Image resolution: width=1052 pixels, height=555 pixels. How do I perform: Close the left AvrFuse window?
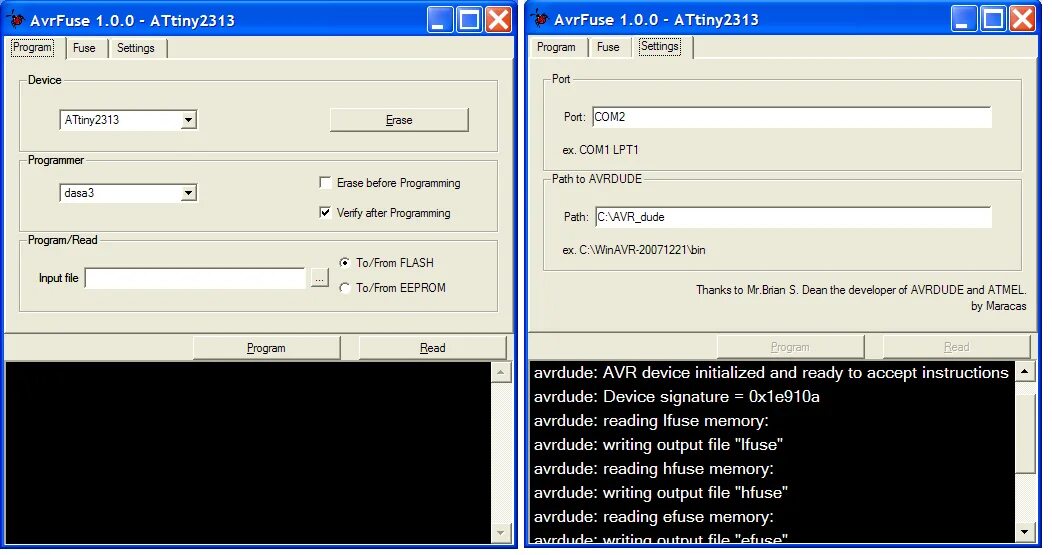click(x=498, y=19)
